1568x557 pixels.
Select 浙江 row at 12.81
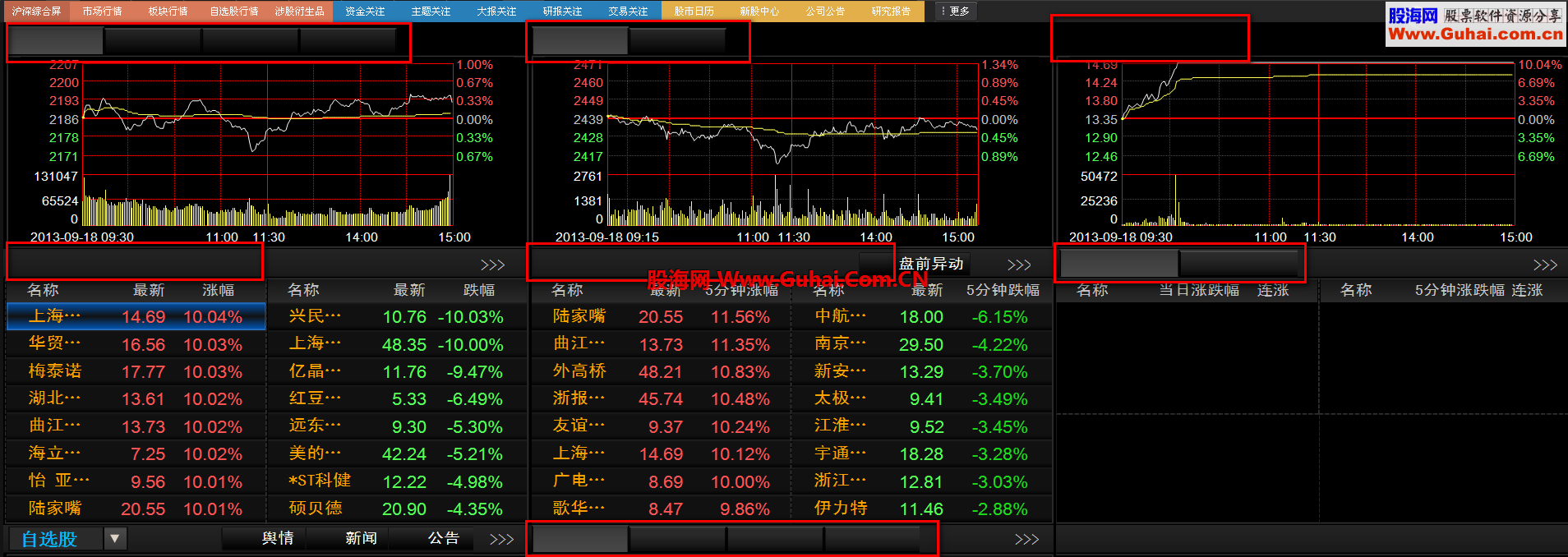tap(922, 481)
